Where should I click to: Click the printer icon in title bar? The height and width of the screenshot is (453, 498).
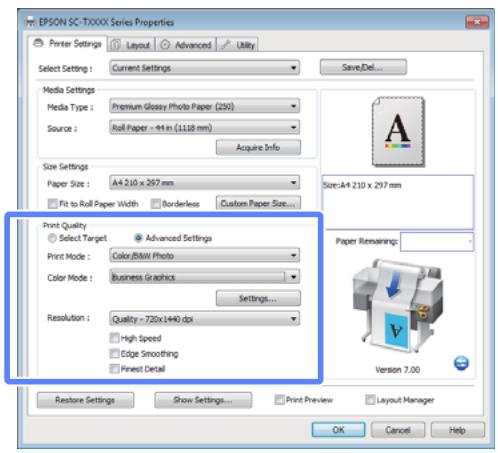click(x=31, y=22)
